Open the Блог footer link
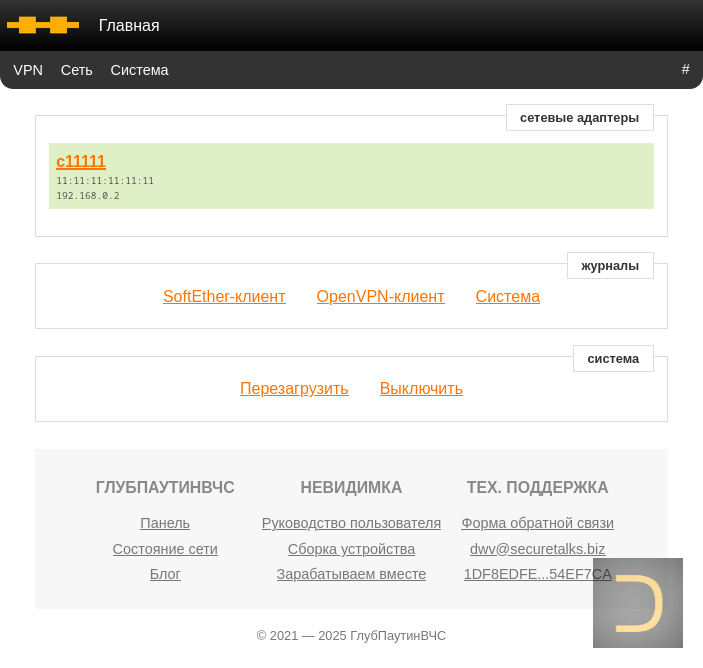Viewport: 703px width, 668px height. tap(165, 574)
